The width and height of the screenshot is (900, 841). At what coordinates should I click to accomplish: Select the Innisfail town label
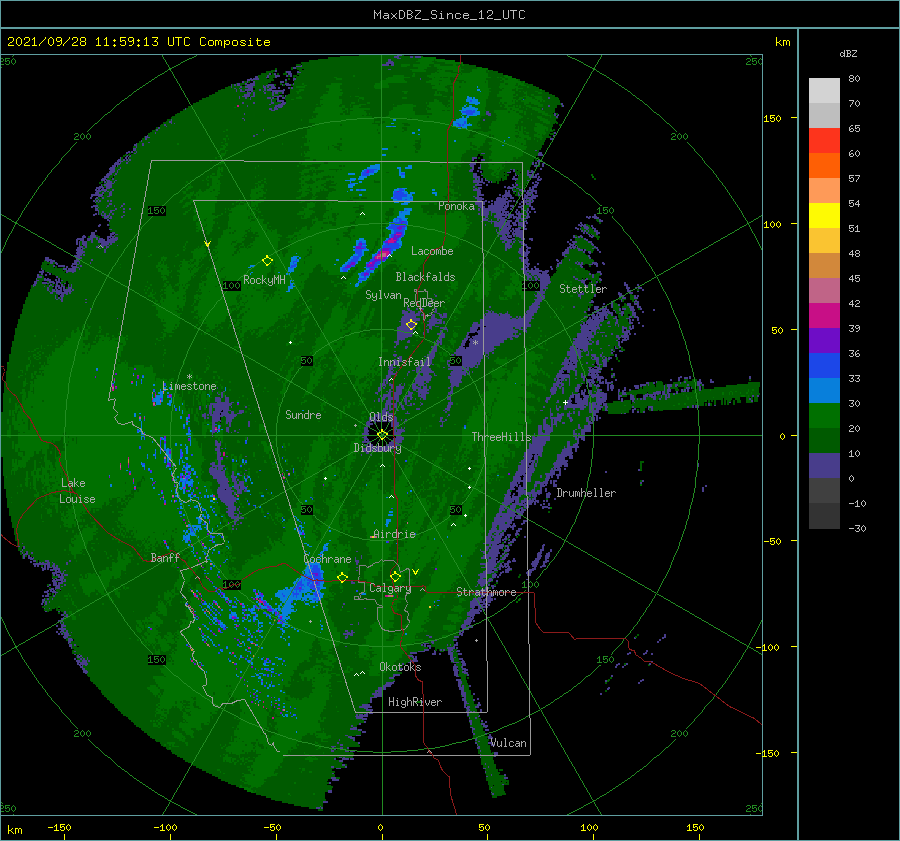tap(404, 362)
